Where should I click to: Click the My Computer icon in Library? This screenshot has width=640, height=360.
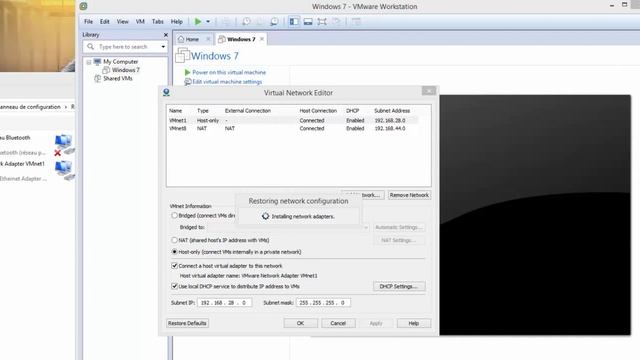[97, 62]
